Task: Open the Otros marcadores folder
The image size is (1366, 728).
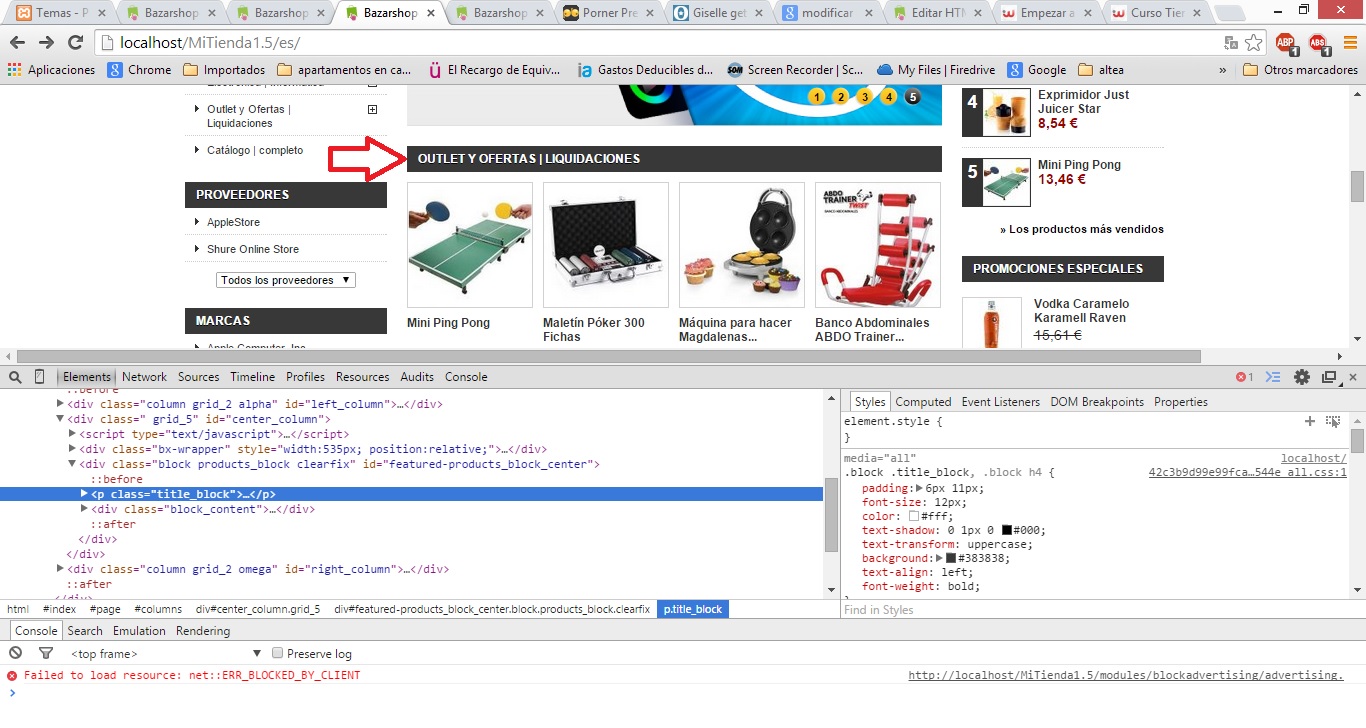Action: pyautogui.click(x=1300, y=70)
